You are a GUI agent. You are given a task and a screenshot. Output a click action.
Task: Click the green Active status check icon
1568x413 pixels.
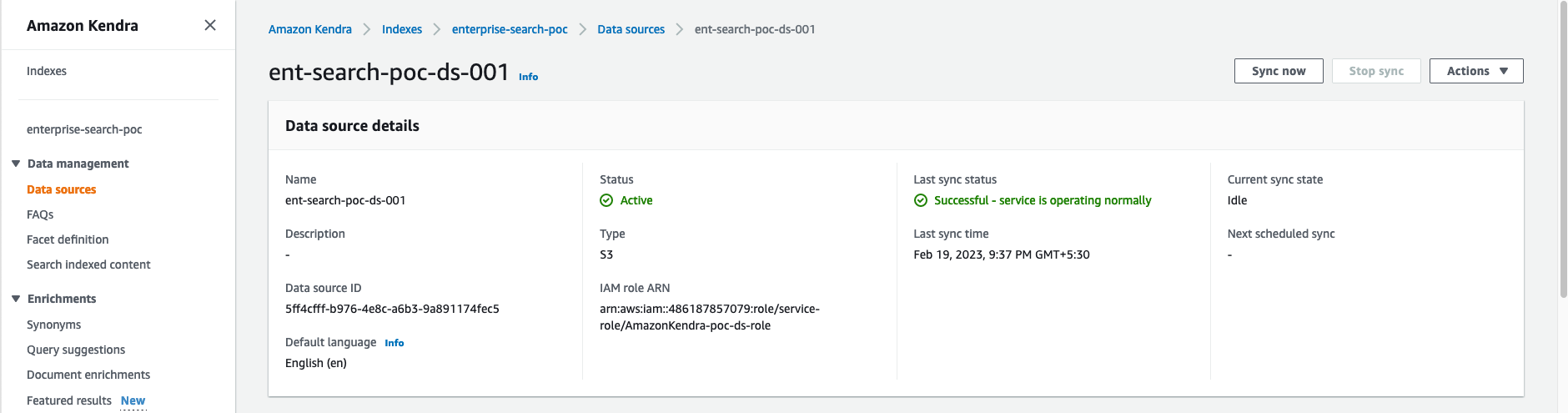point(606,200)
